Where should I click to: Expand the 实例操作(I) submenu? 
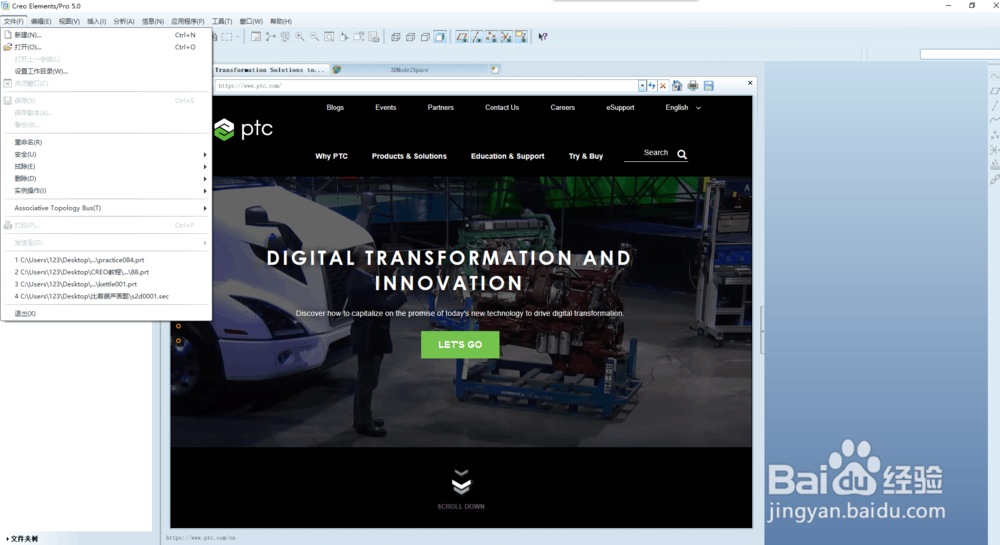click(106, 191)
